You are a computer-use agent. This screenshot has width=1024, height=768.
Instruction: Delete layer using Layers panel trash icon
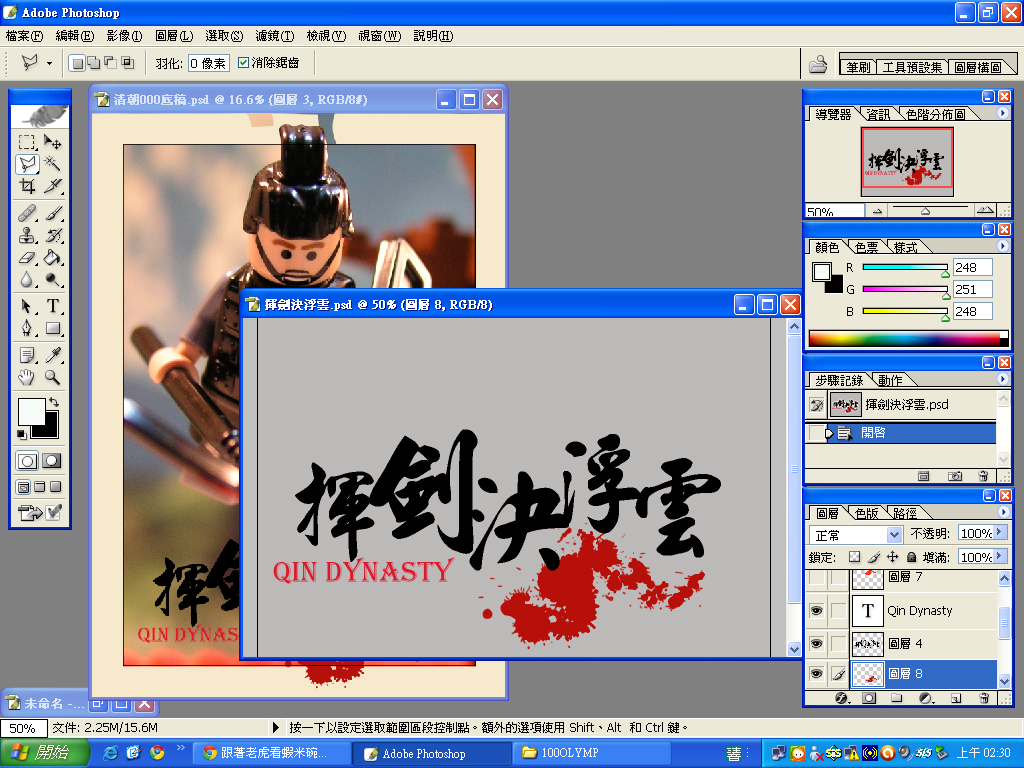[984, 698]
